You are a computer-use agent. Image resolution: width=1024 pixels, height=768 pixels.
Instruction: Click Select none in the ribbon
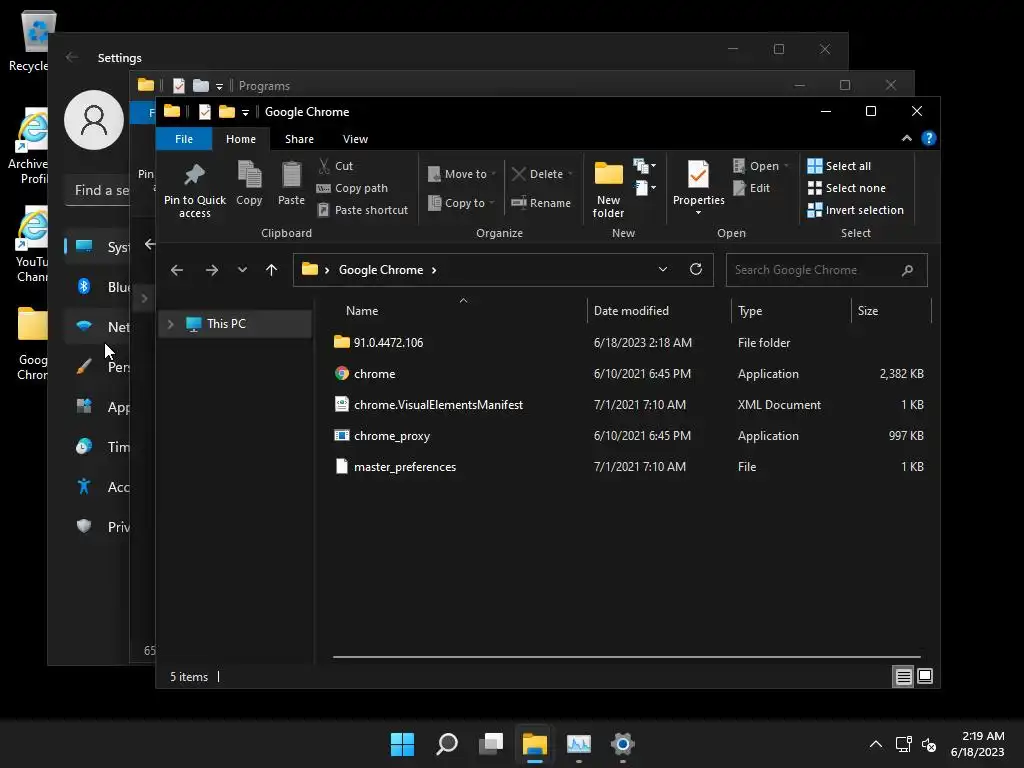pos(847,188)
